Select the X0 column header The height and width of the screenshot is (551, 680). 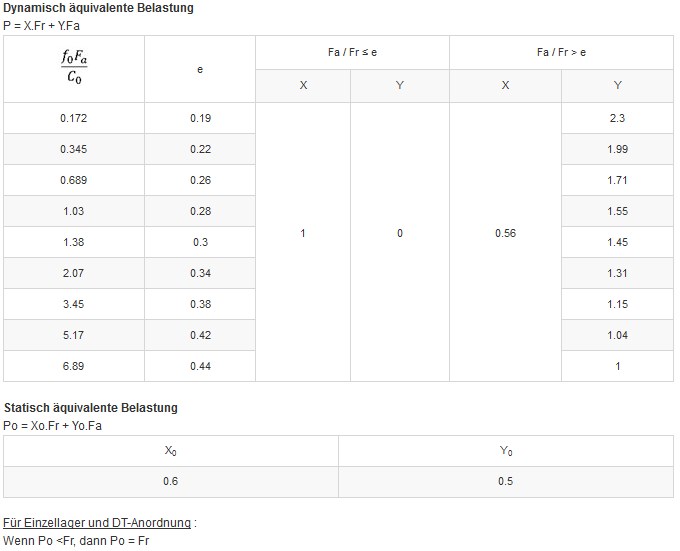pyautogui.click(x=171, y=451)
